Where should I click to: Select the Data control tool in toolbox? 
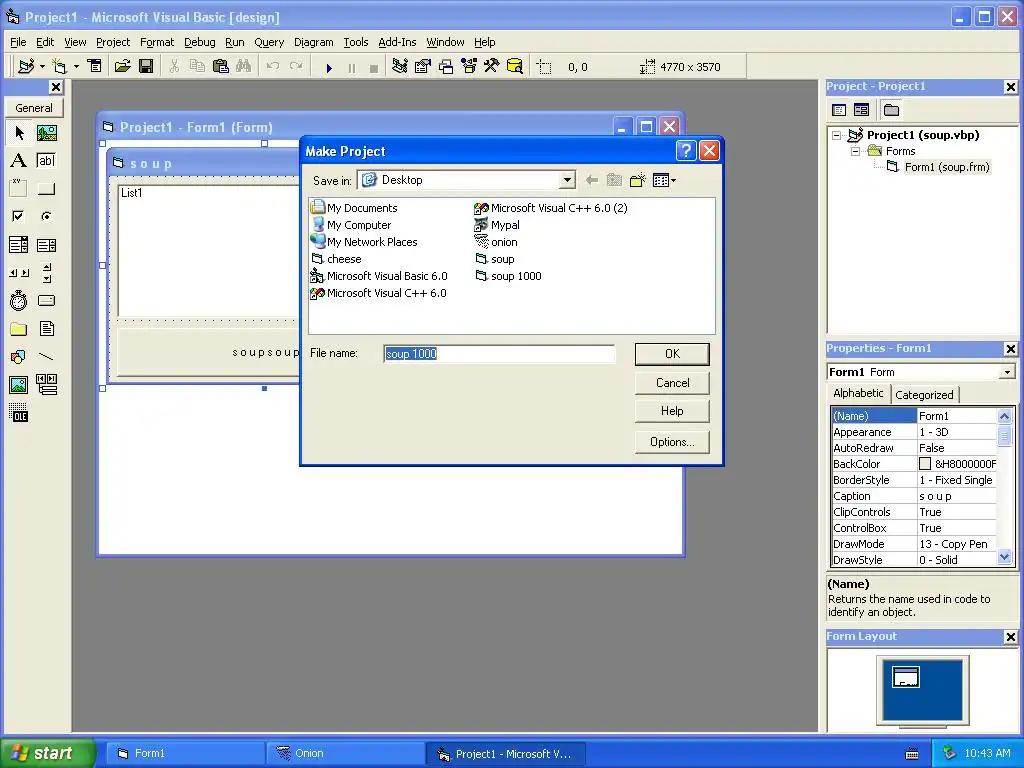(46, 385)
